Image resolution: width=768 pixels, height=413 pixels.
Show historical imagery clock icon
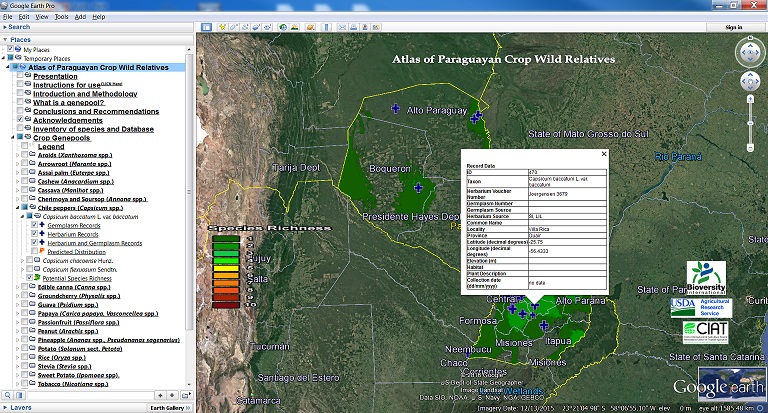click(283, 27)
